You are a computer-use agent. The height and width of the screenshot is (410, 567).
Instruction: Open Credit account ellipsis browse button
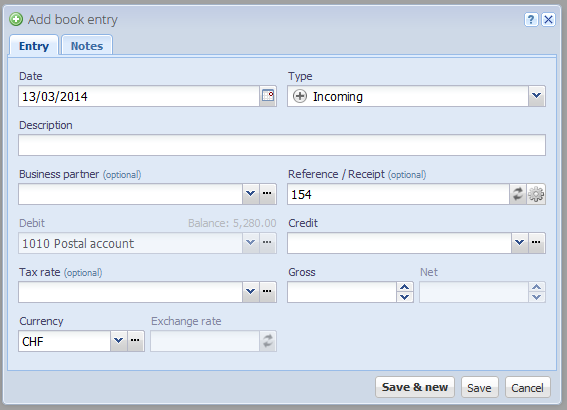(x=536, y=243)
